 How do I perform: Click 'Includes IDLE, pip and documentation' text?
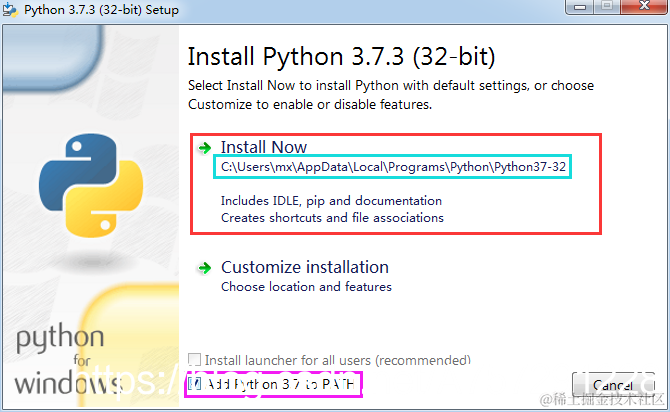click(331, 201)
